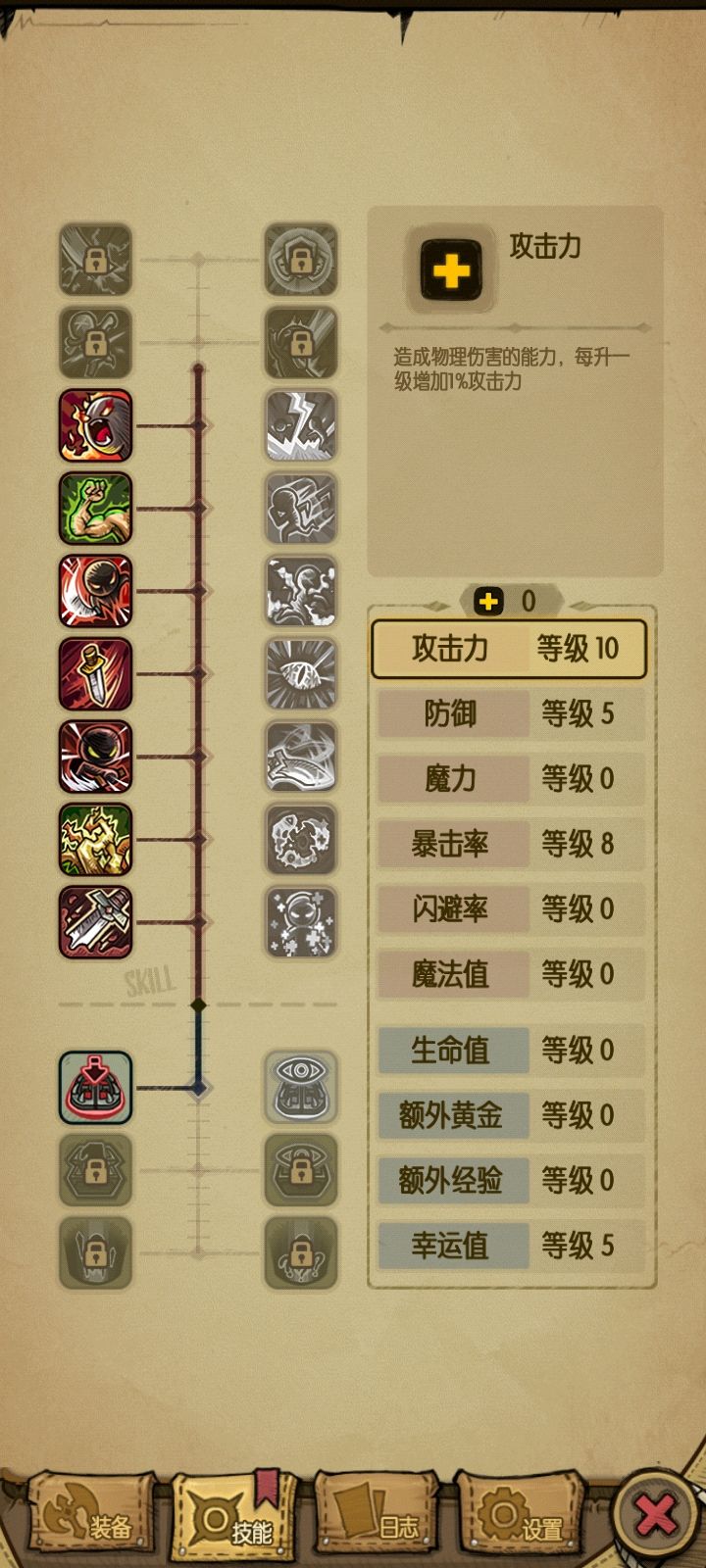
Task: Open the 装备 equipment tab
Action: [x=91, y=1517]
